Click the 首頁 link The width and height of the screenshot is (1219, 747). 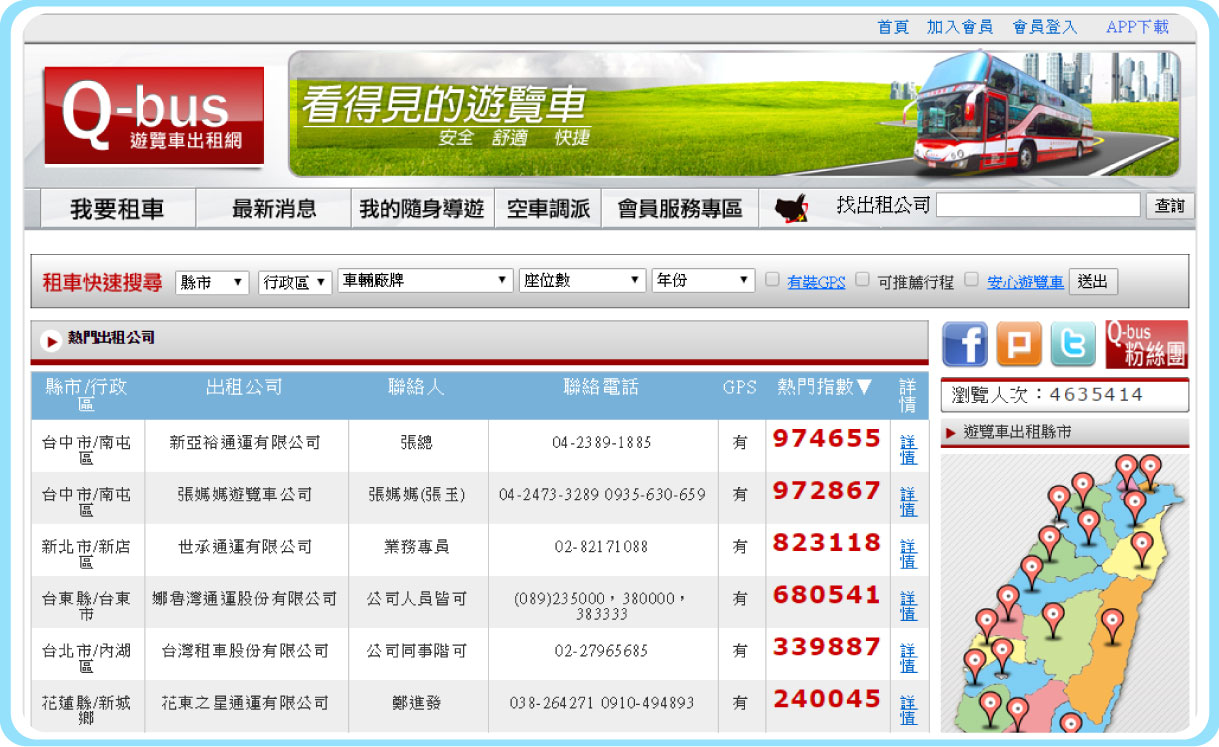click(893, 27)
